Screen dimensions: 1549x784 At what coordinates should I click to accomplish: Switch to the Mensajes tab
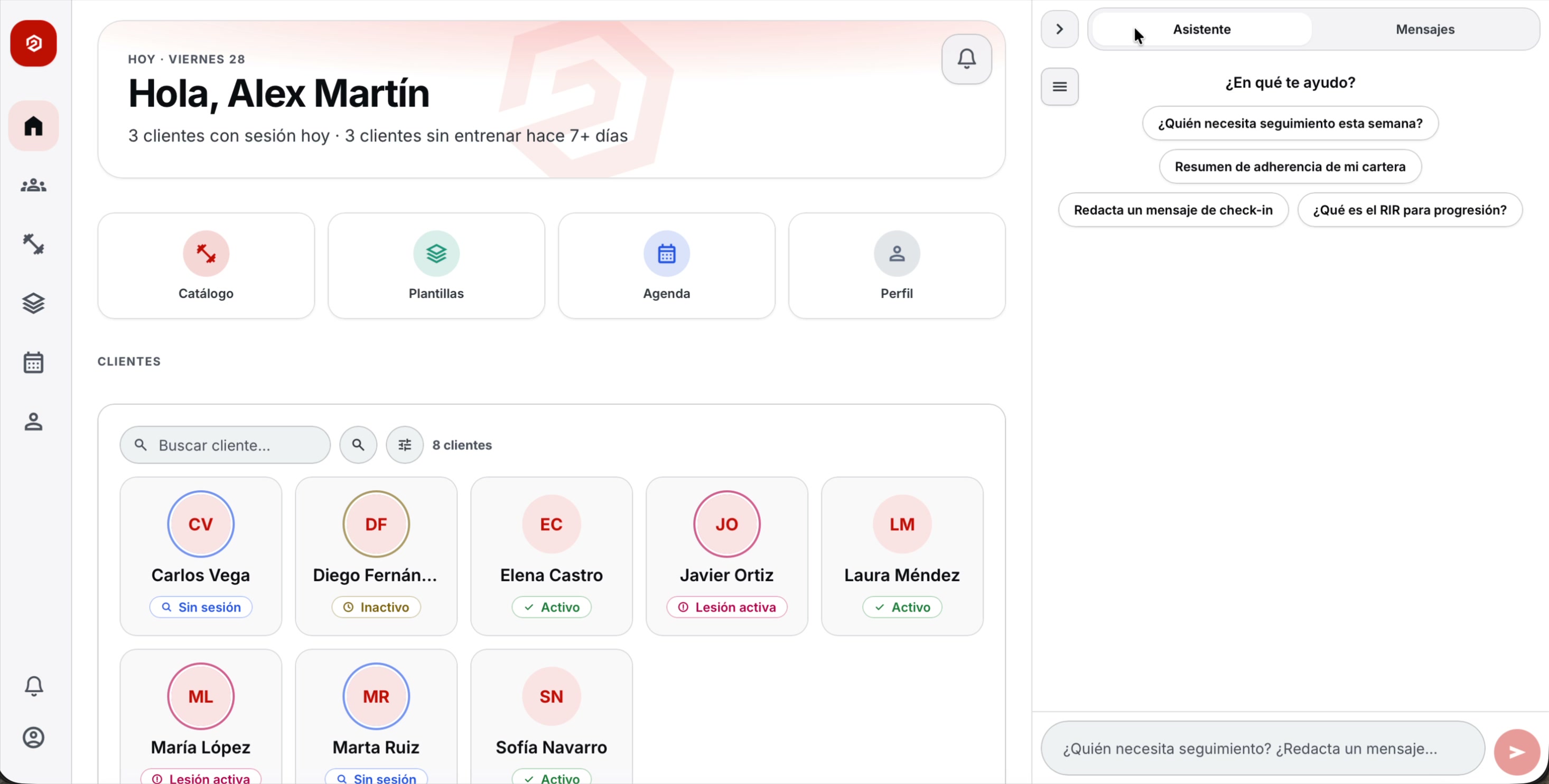pos(1424,29)
